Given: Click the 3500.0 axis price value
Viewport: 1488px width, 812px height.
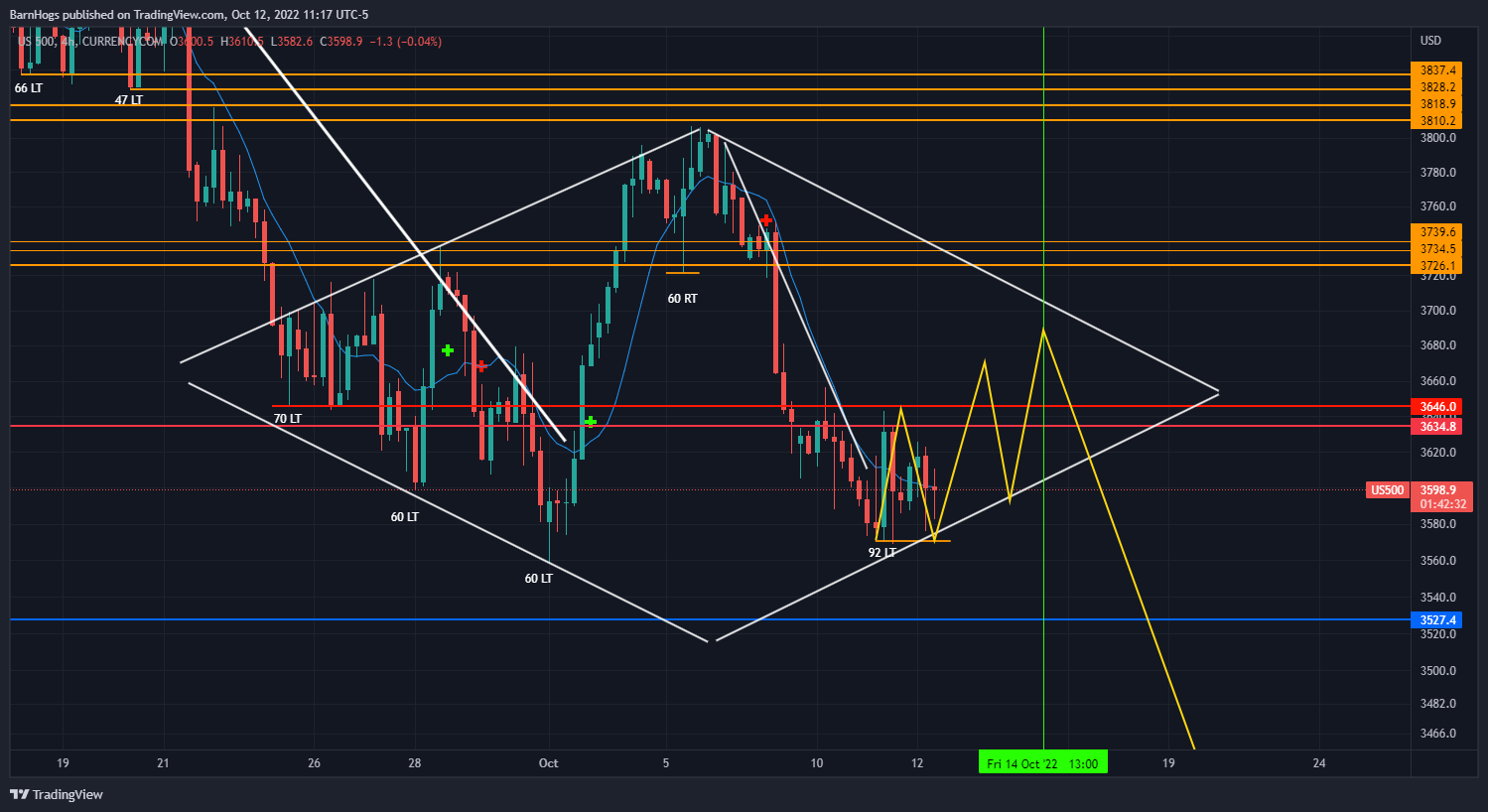Looking at the screenshot, I should pyautogui.click(x=1438, y=671).
